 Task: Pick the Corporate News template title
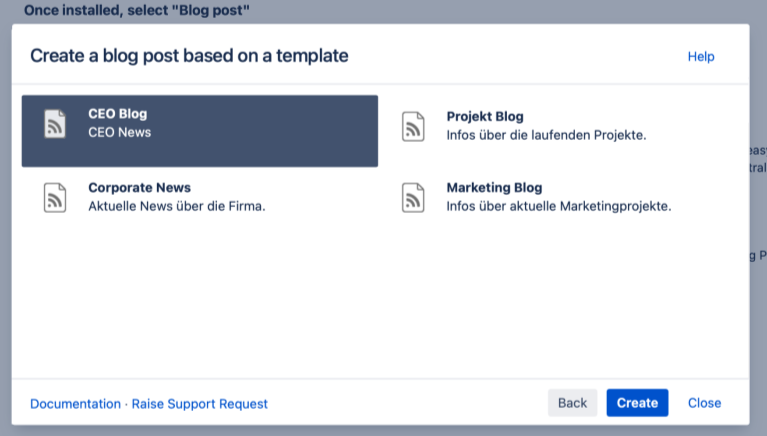point(139,187)
